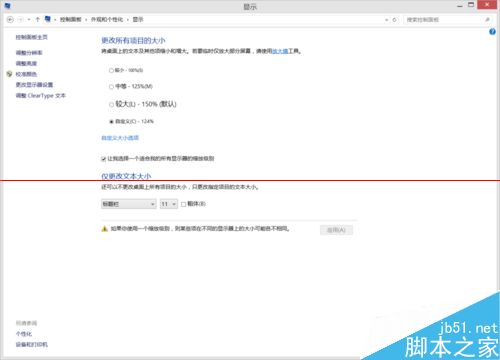
Task: Open 控制面板主页 link
Action: 32,37
